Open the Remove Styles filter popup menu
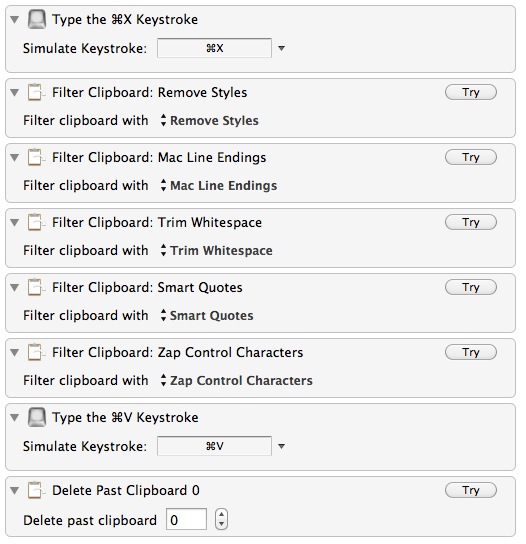This screenshot has height=544, width=526. click(210, 121)
